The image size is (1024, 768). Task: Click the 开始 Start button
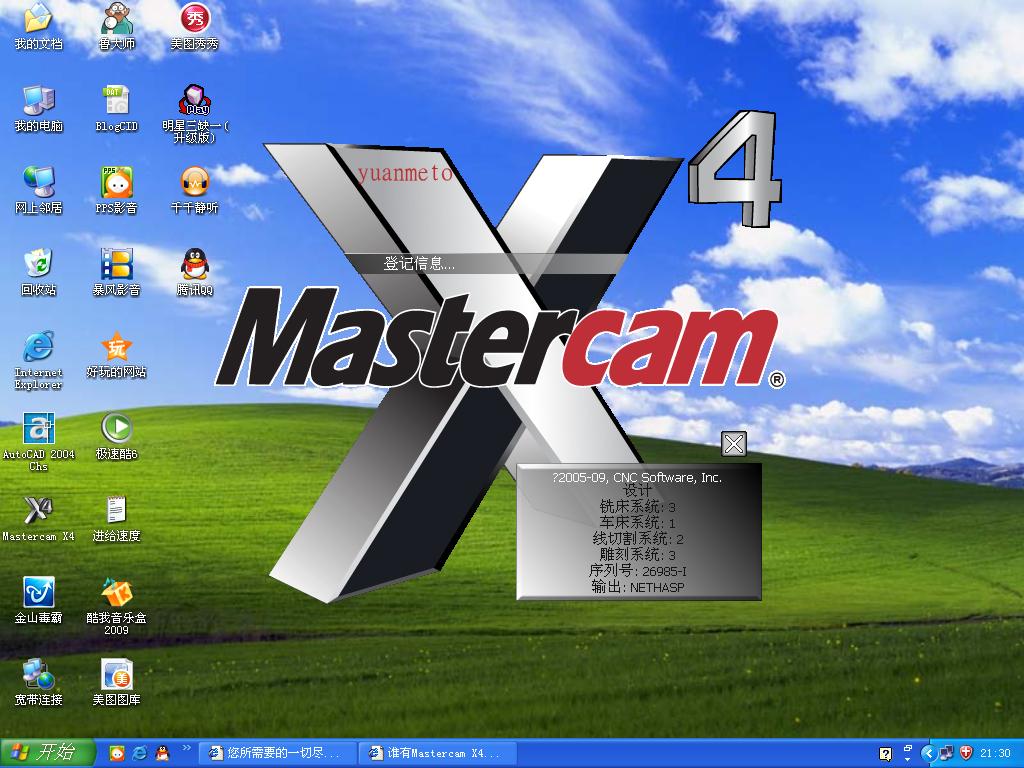click(47, 753)
